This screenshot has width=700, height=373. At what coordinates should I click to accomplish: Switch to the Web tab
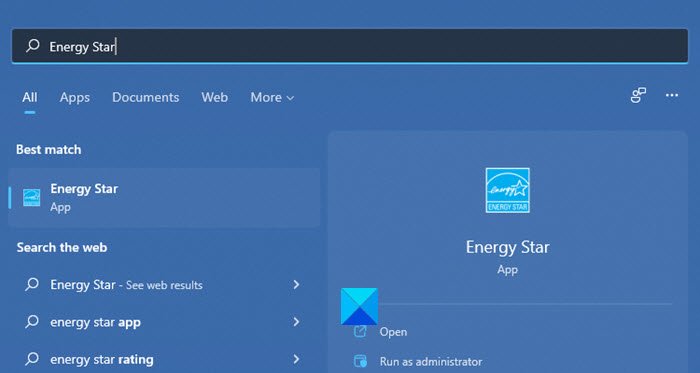(215, 97)
